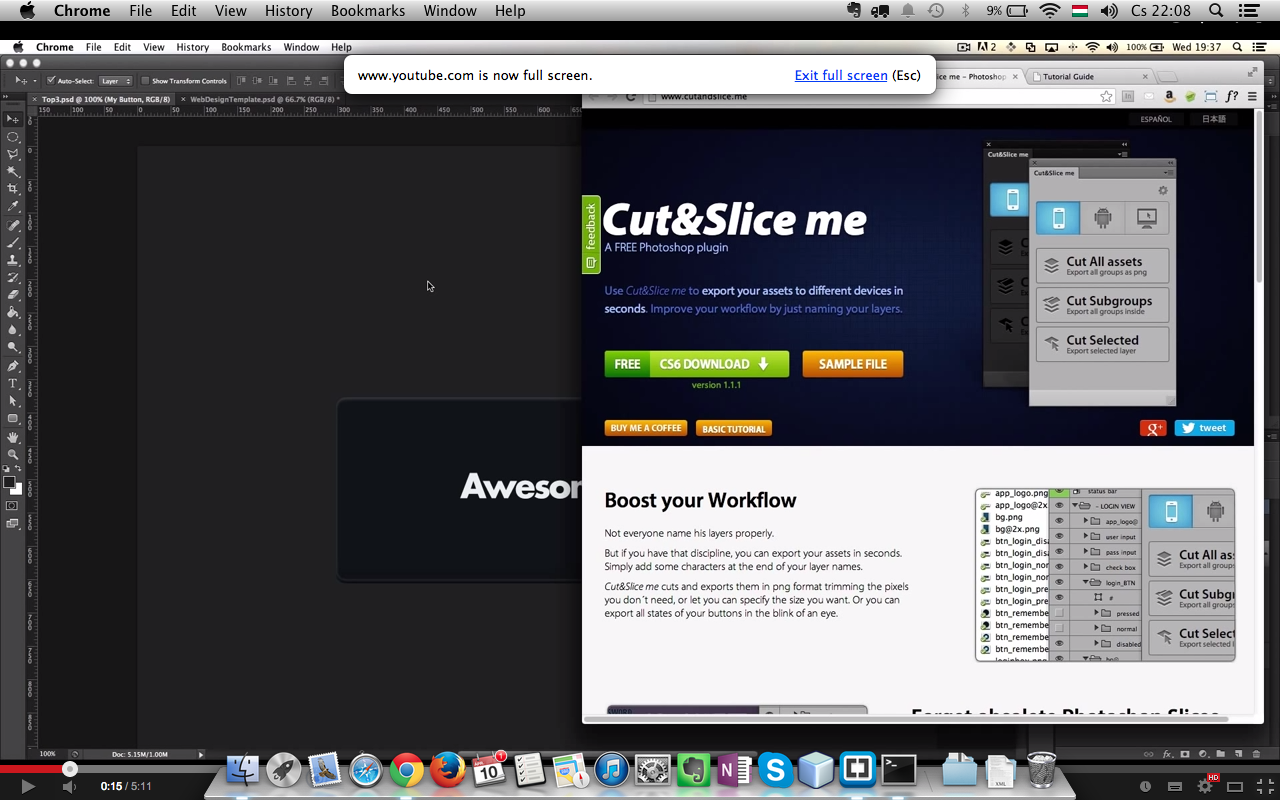The width and height of the screenshot is (1280, 800).
Task: Click the tweet button
Action: coord(1204,428)
